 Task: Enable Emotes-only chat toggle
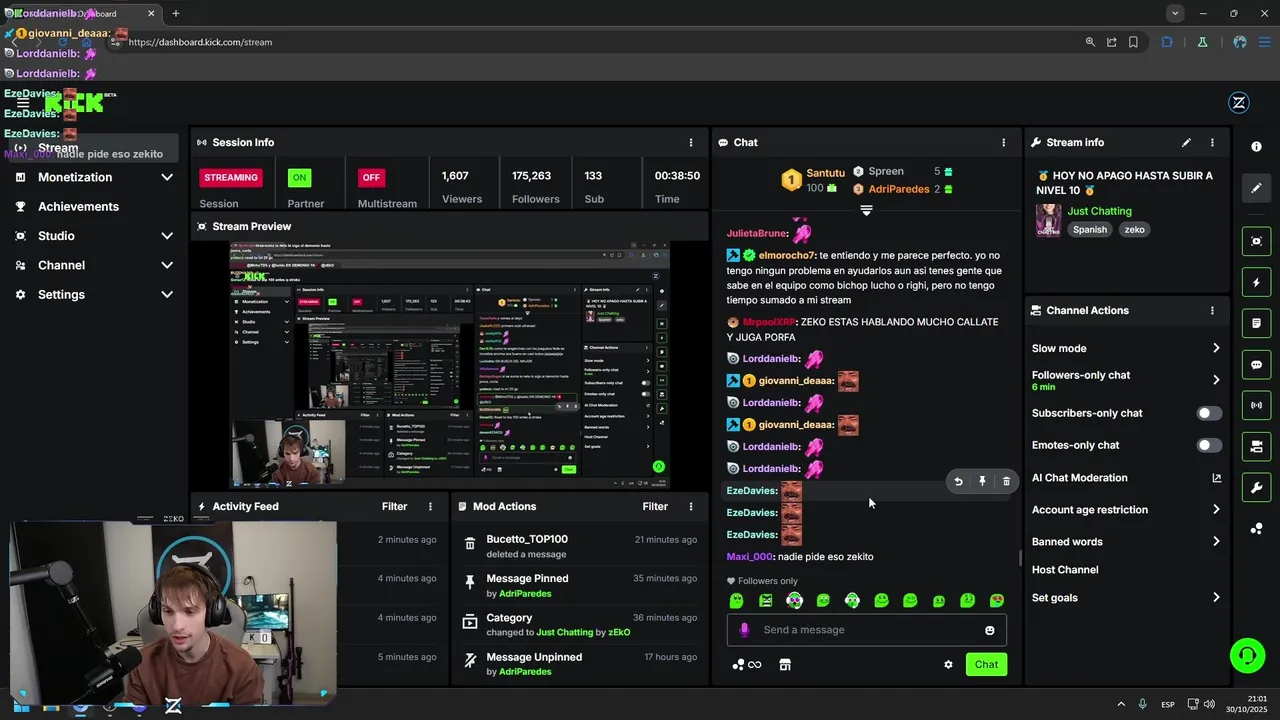(1209, 445)
